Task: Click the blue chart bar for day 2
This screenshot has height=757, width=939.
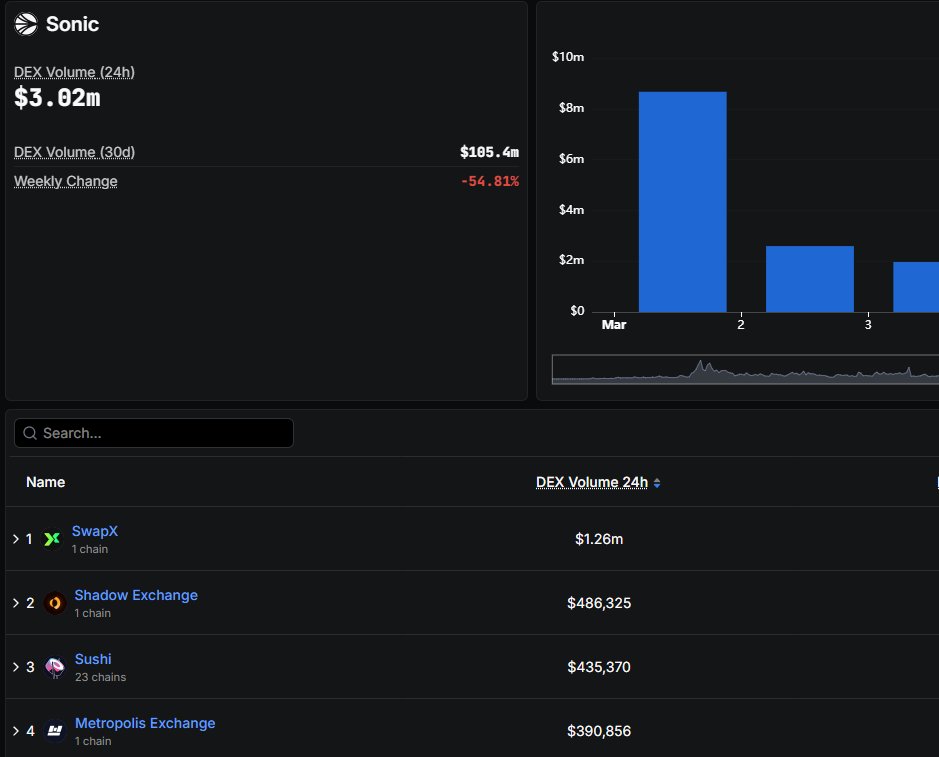Action: pyautogui.click(x=810, y=279)
